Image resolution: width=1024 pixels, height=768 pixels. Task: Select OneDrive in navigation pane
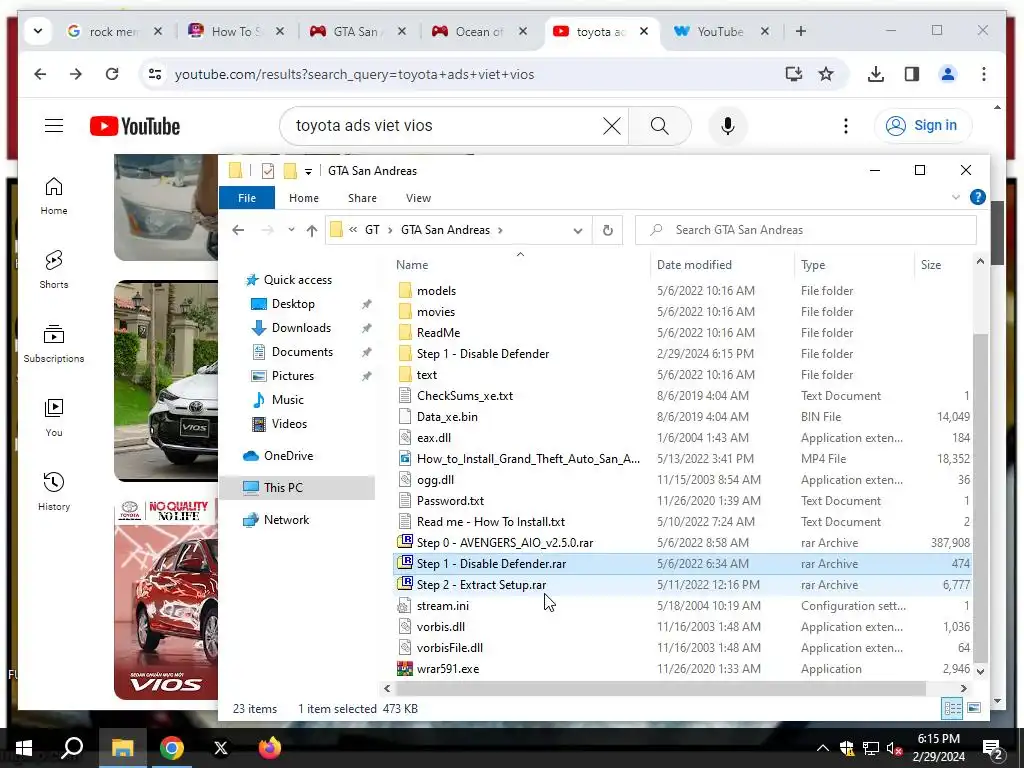(x=288, y=456)
